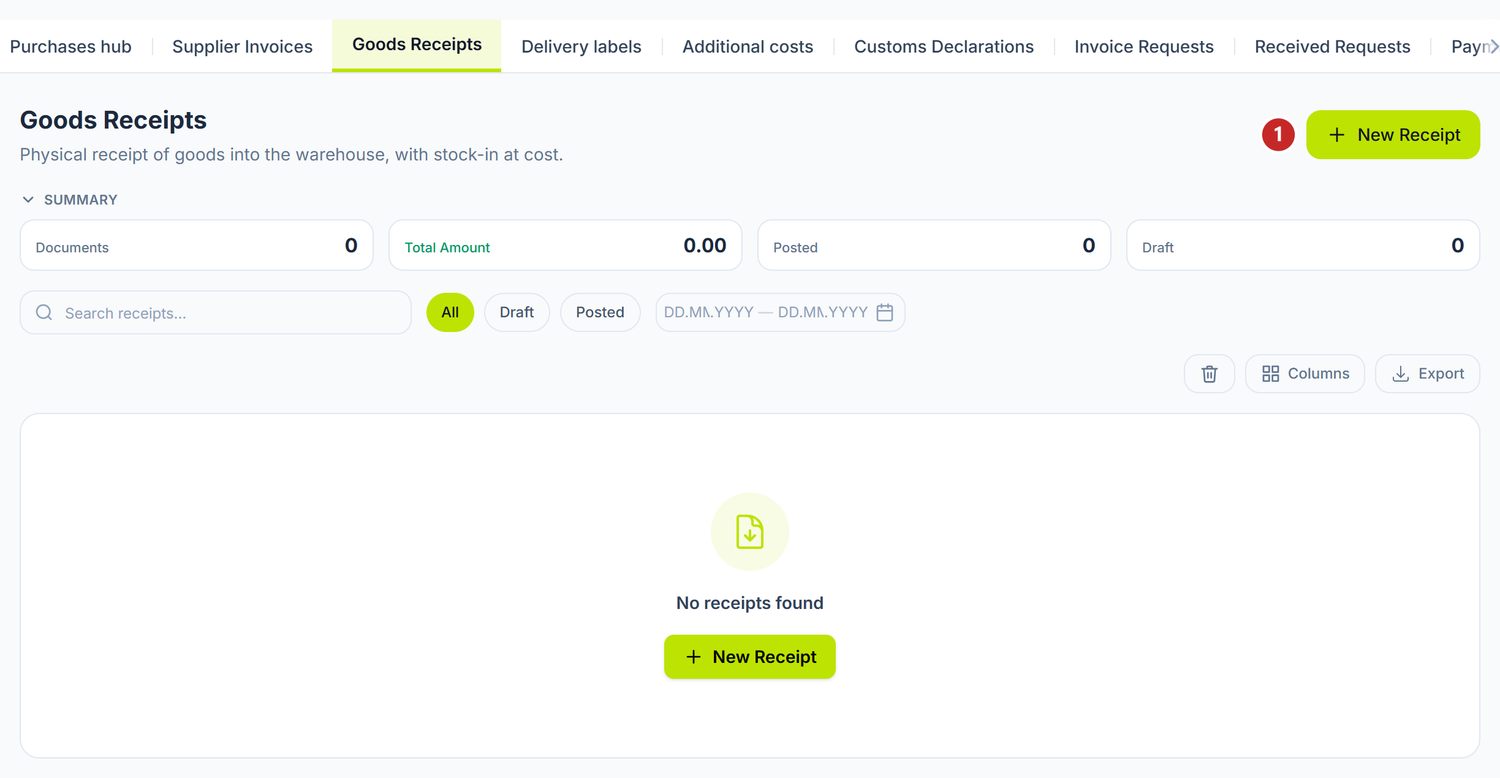Click the Goods Receipts page heading
The image size is (1500, 778).
coord(113,120)
